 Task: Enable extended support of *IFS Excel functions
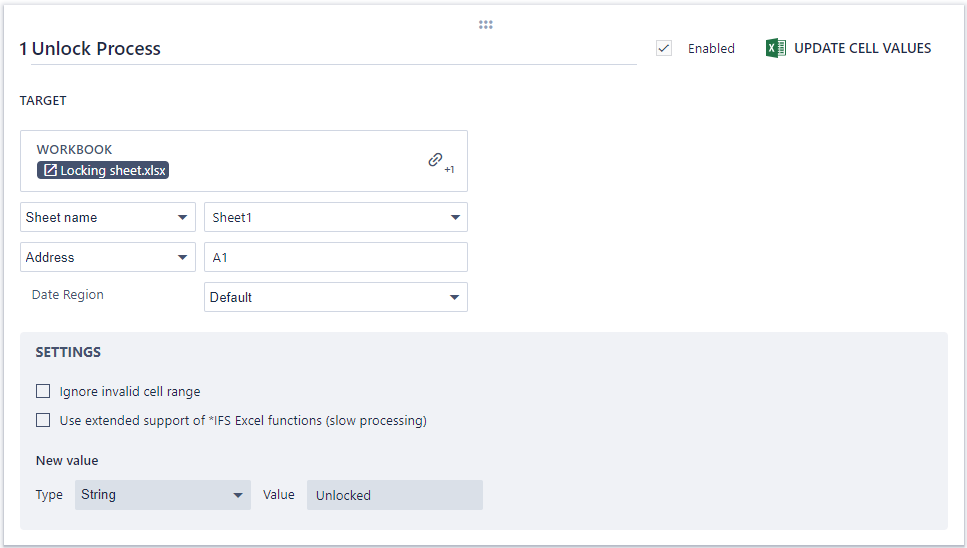pyautogui.click(x=43, y=420)
